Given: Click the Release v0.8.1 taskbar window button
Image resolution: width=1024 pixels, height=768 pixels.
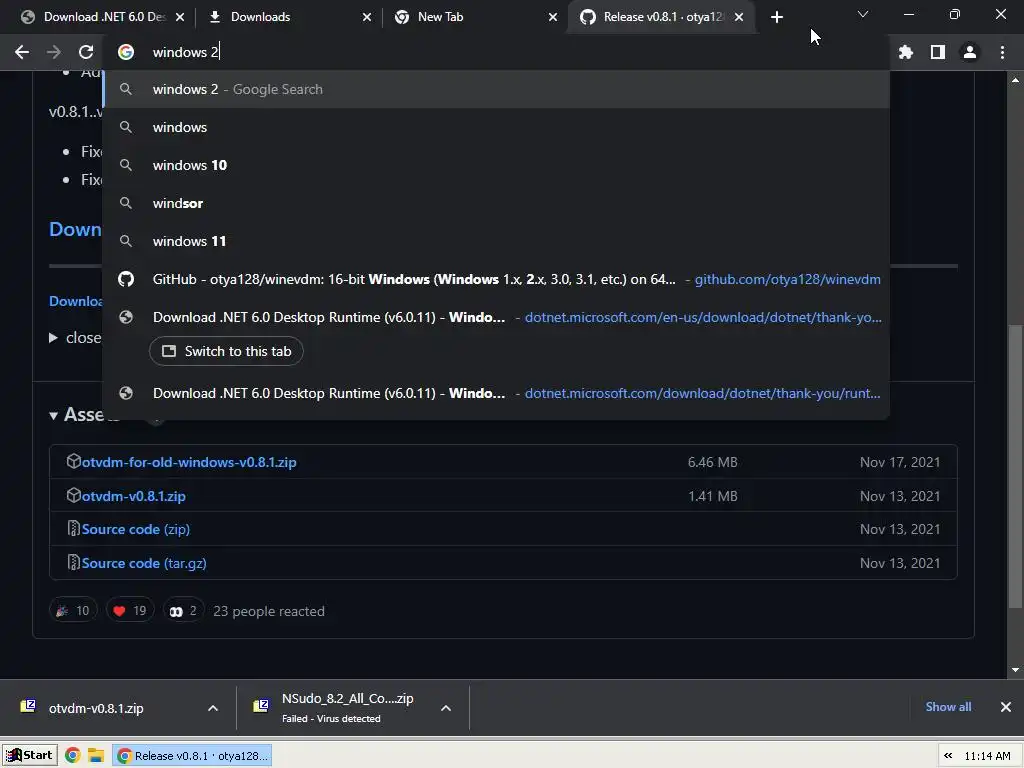Looking at the screenshot, I should [192, 756].
